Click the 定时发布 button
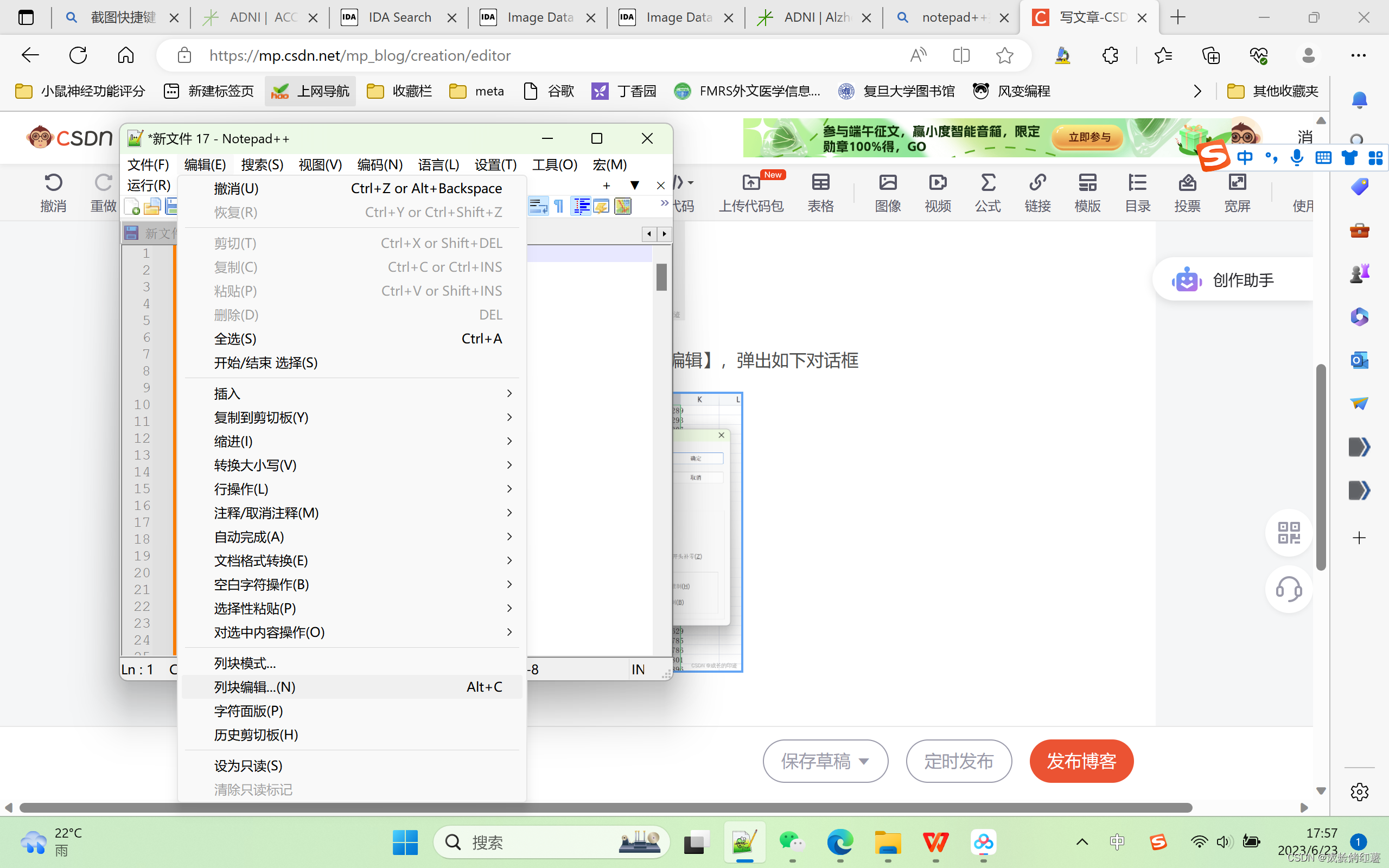1389x868 pixels. click(x=958, y=761)
